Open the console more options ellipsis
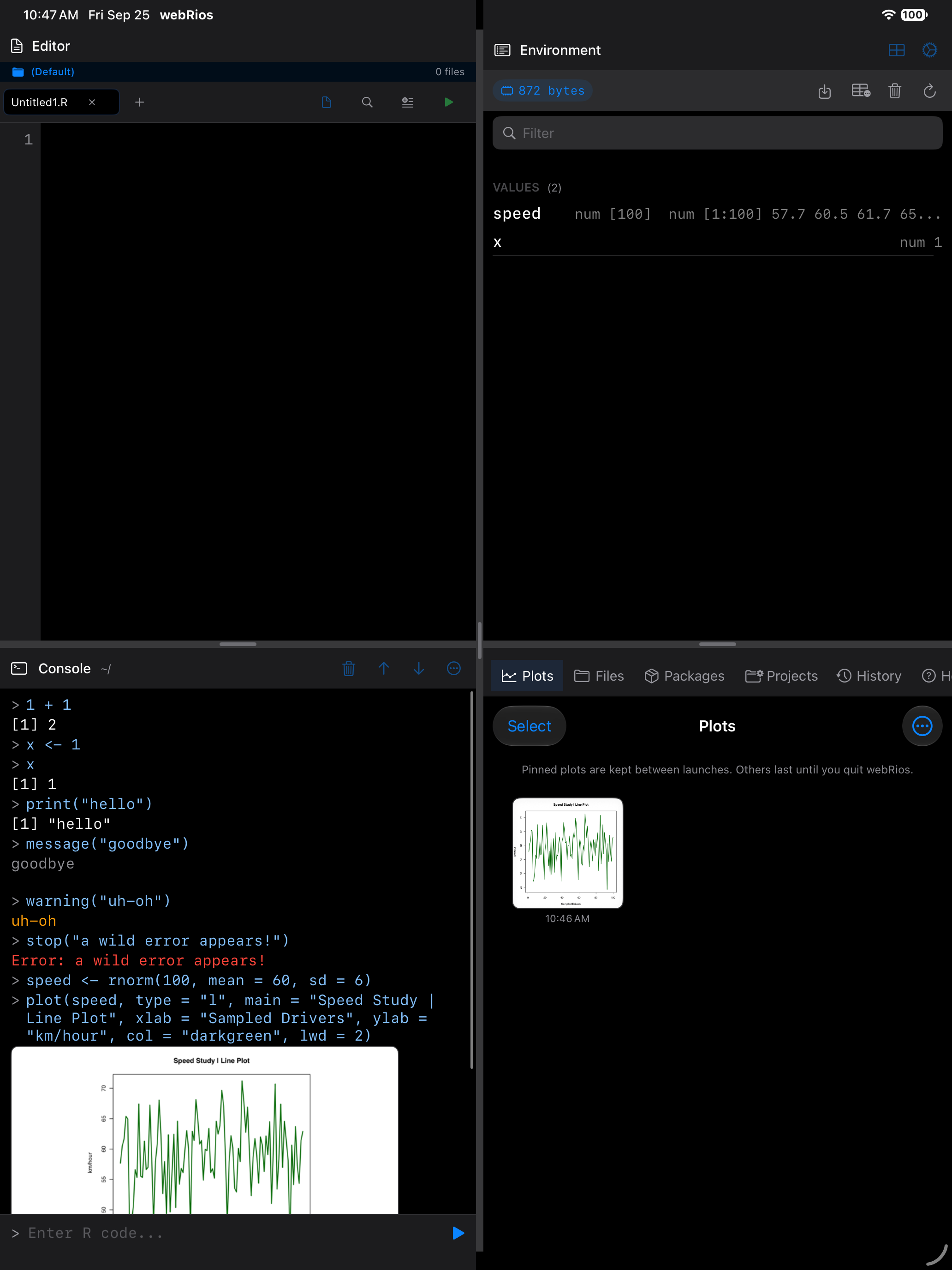Image resolution: width=952 pixels, height=1270 pixels. coord(454,668)
